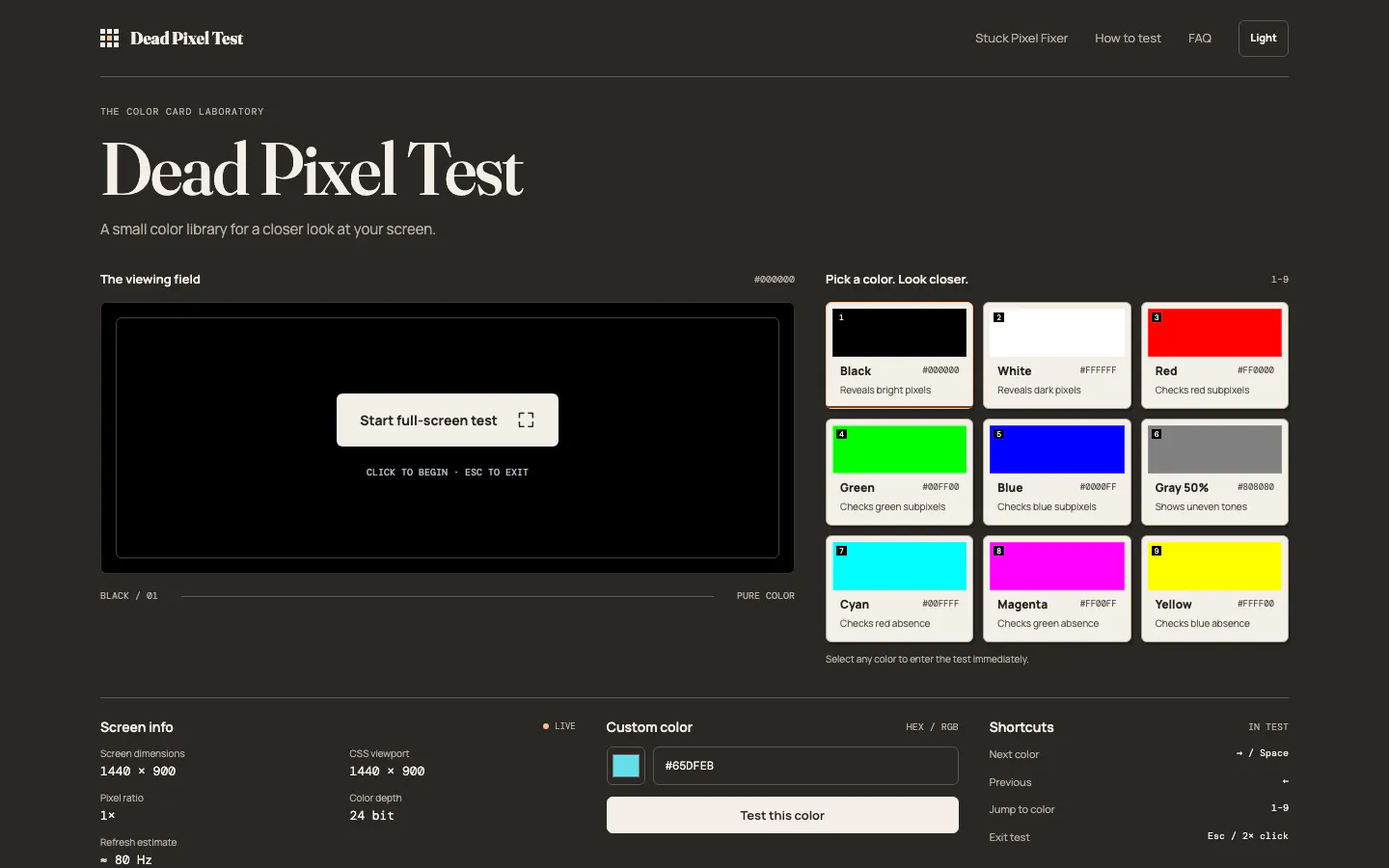The width and height of the screenshot is (1389, 868).
Task: Click the Test this color button
Action: [x=782, y=815]
